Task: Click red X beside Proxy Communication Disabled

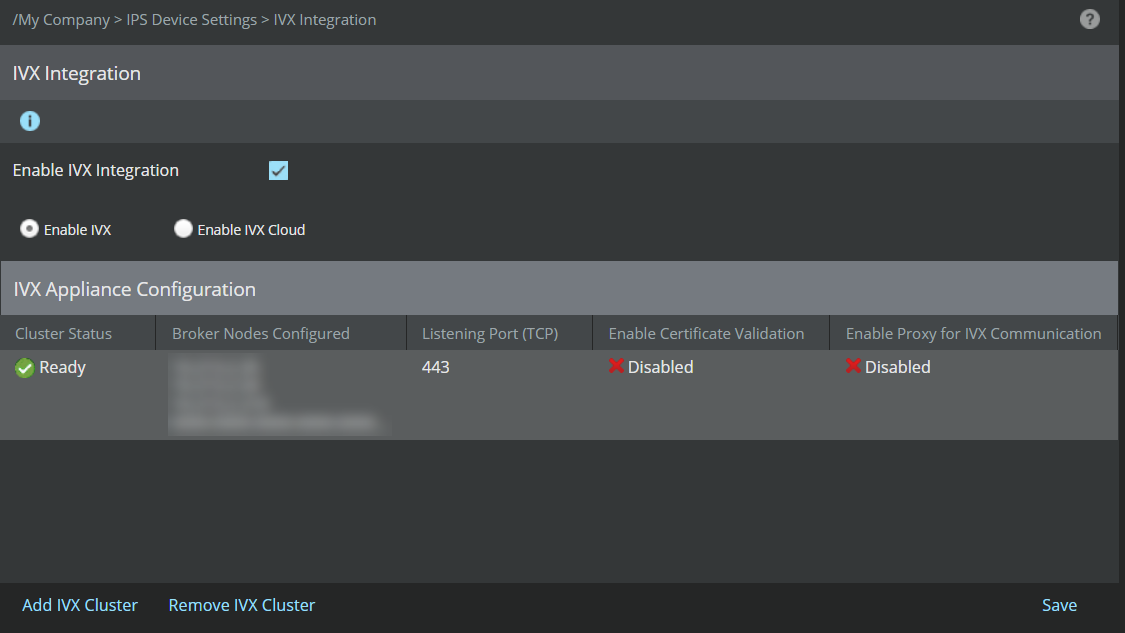Action: pyautogui.click(x=853, y=366)
